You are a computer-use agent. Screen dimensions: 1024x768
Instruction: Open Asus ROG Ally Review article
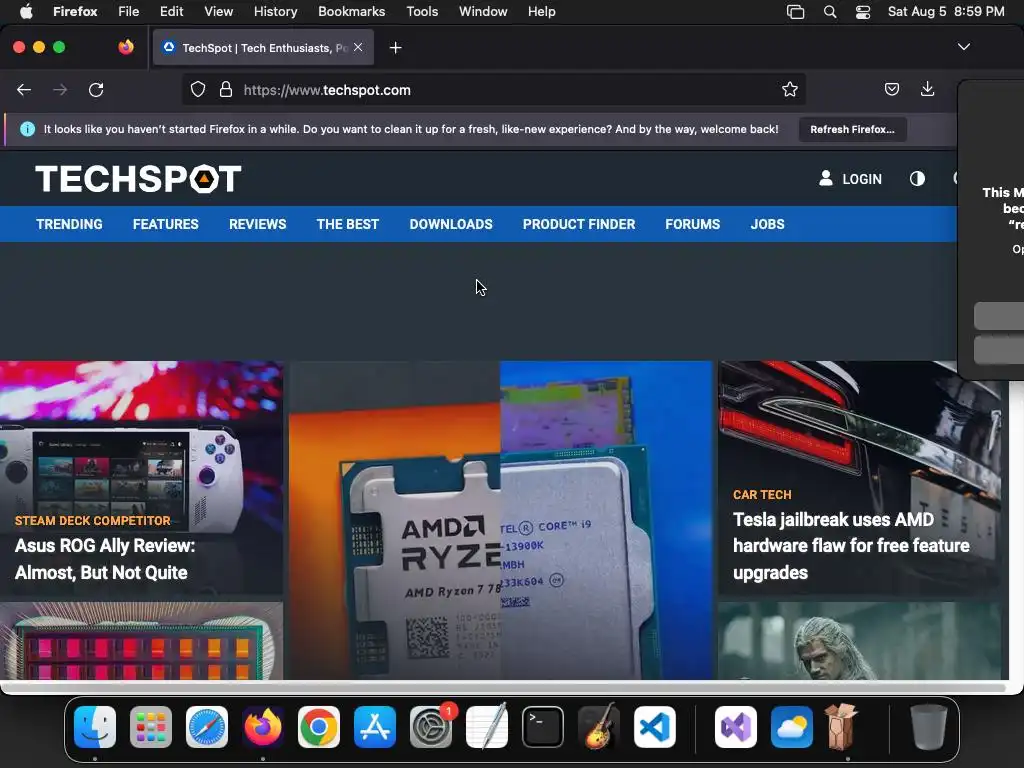click(x=104, y=559)
